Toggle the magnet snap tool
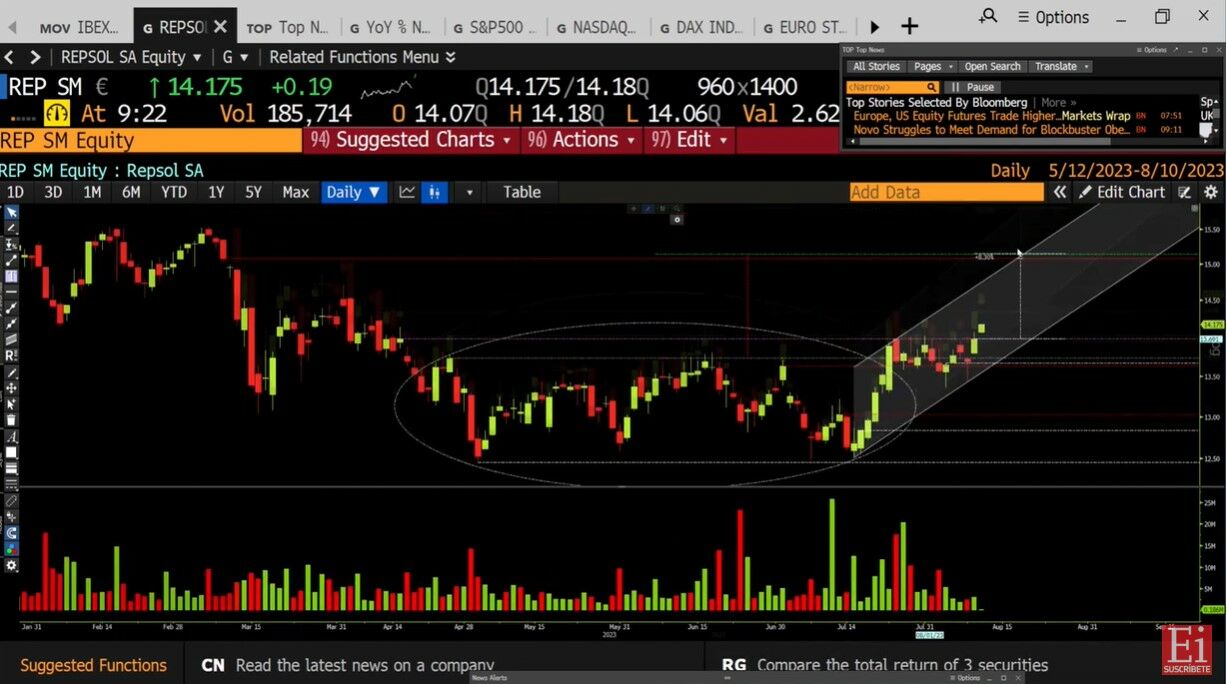The image size is (1227, 684). tap(11, 534)
